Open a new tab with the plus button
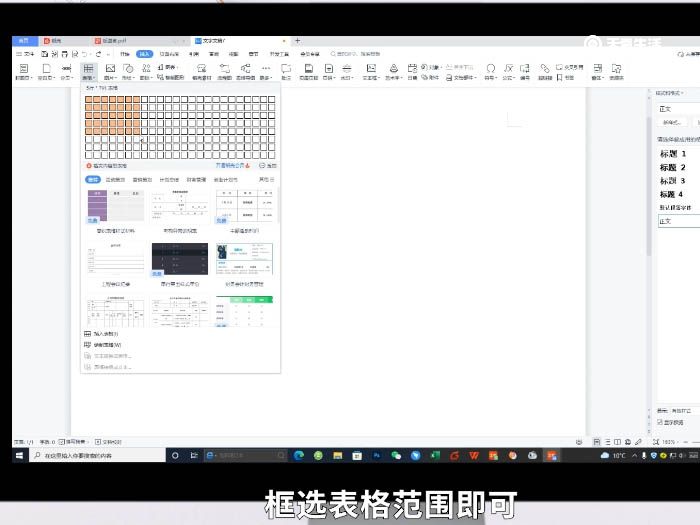This screenshot has height=525, width=700. coord(297,41)
